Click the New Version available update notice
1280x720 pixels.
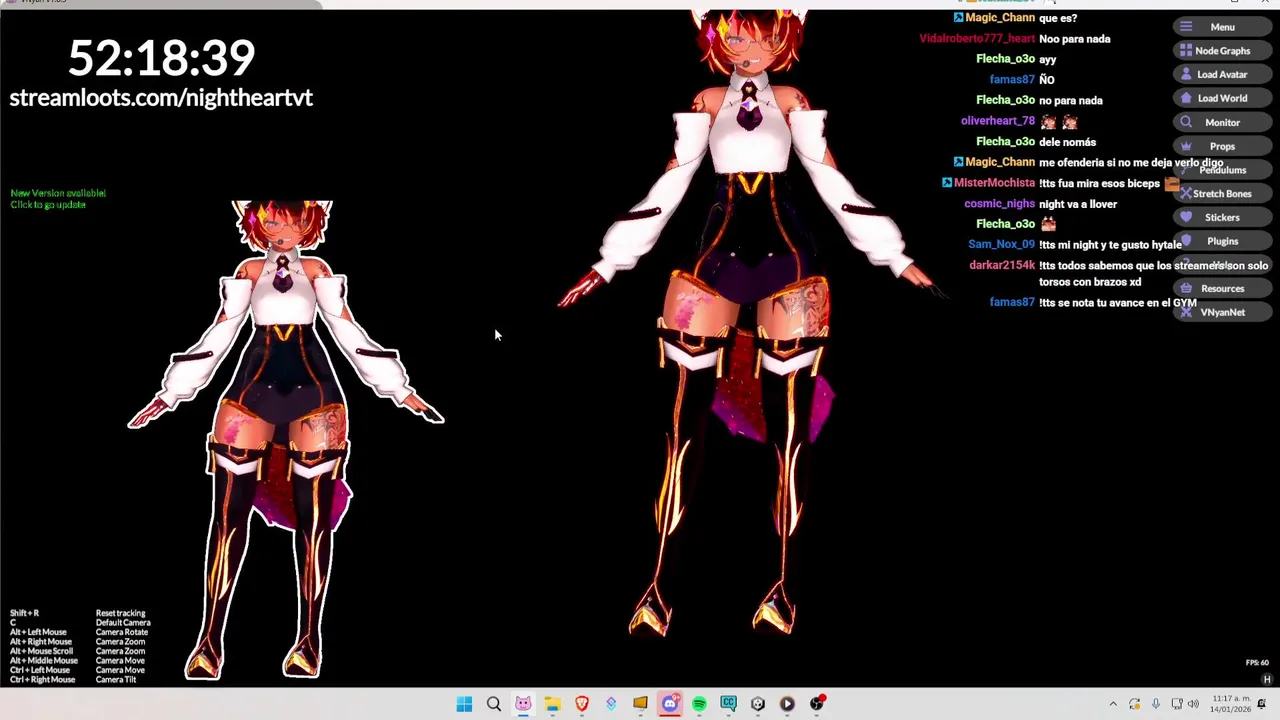pos(58,199)
